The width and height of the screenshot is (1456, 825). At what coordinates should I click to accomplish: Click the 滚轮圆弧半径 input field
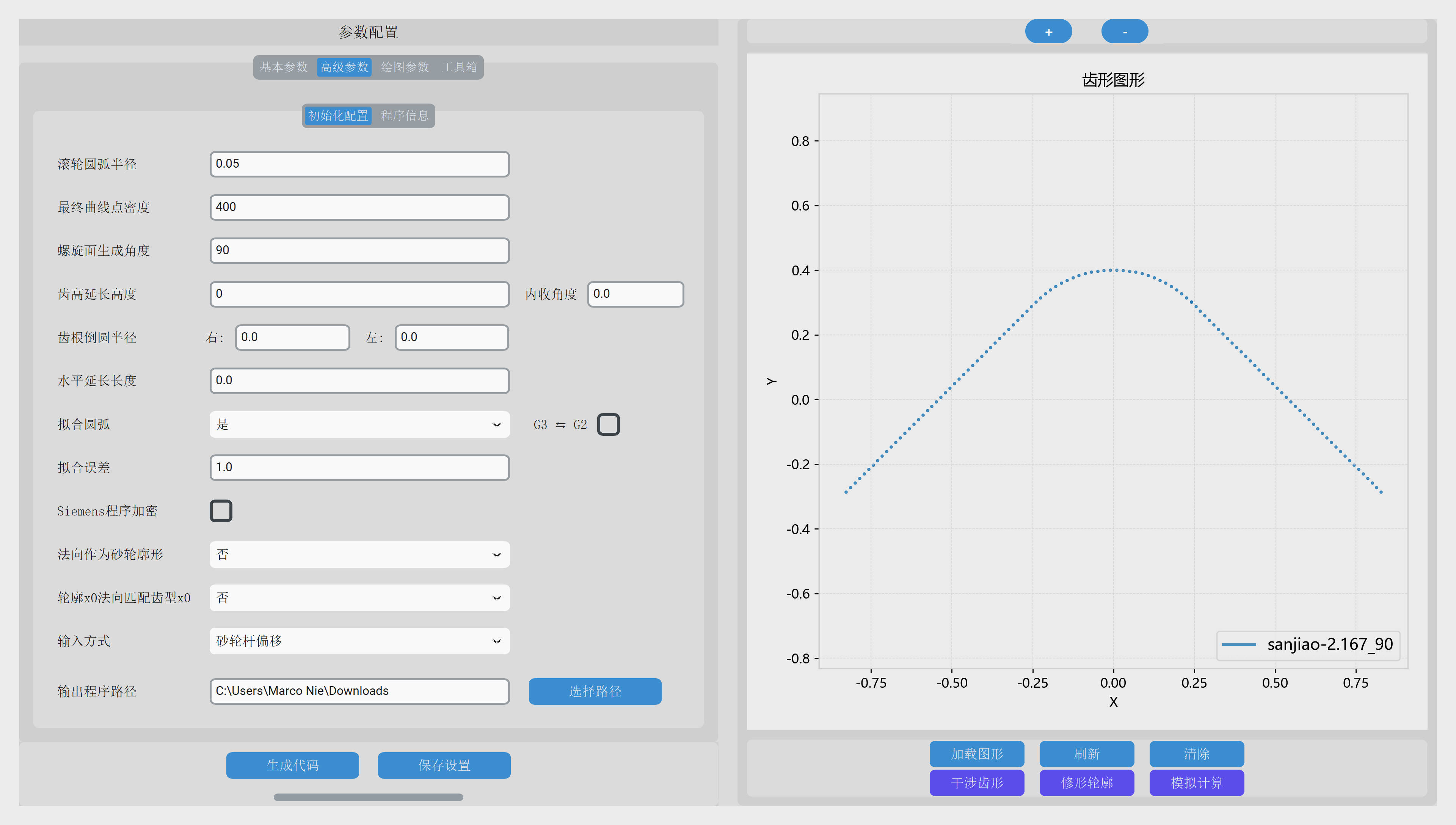coord(359,164)
